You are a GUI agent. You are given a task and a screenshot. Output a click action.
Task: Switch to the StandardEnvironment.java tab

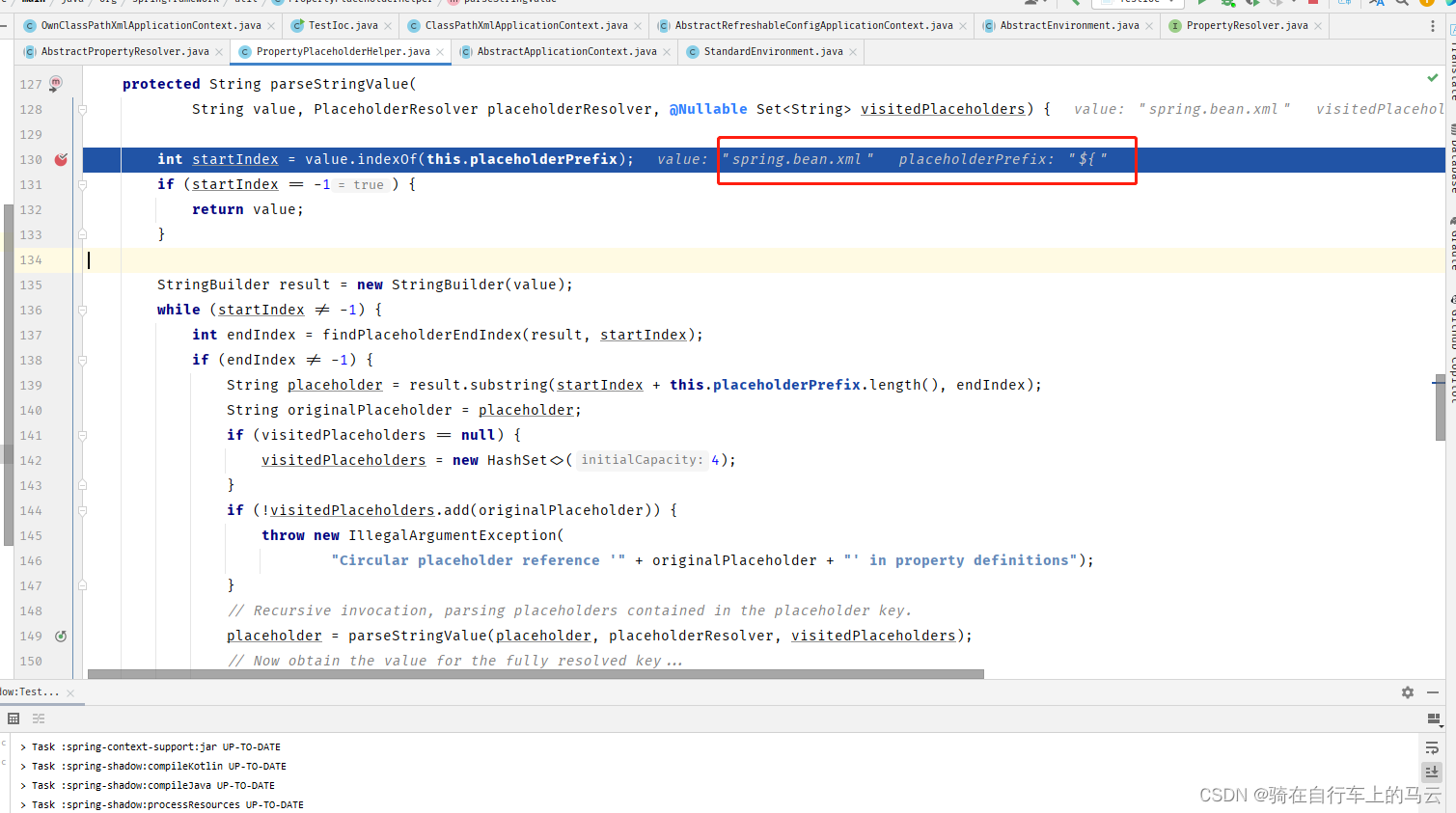coord(773,52)
